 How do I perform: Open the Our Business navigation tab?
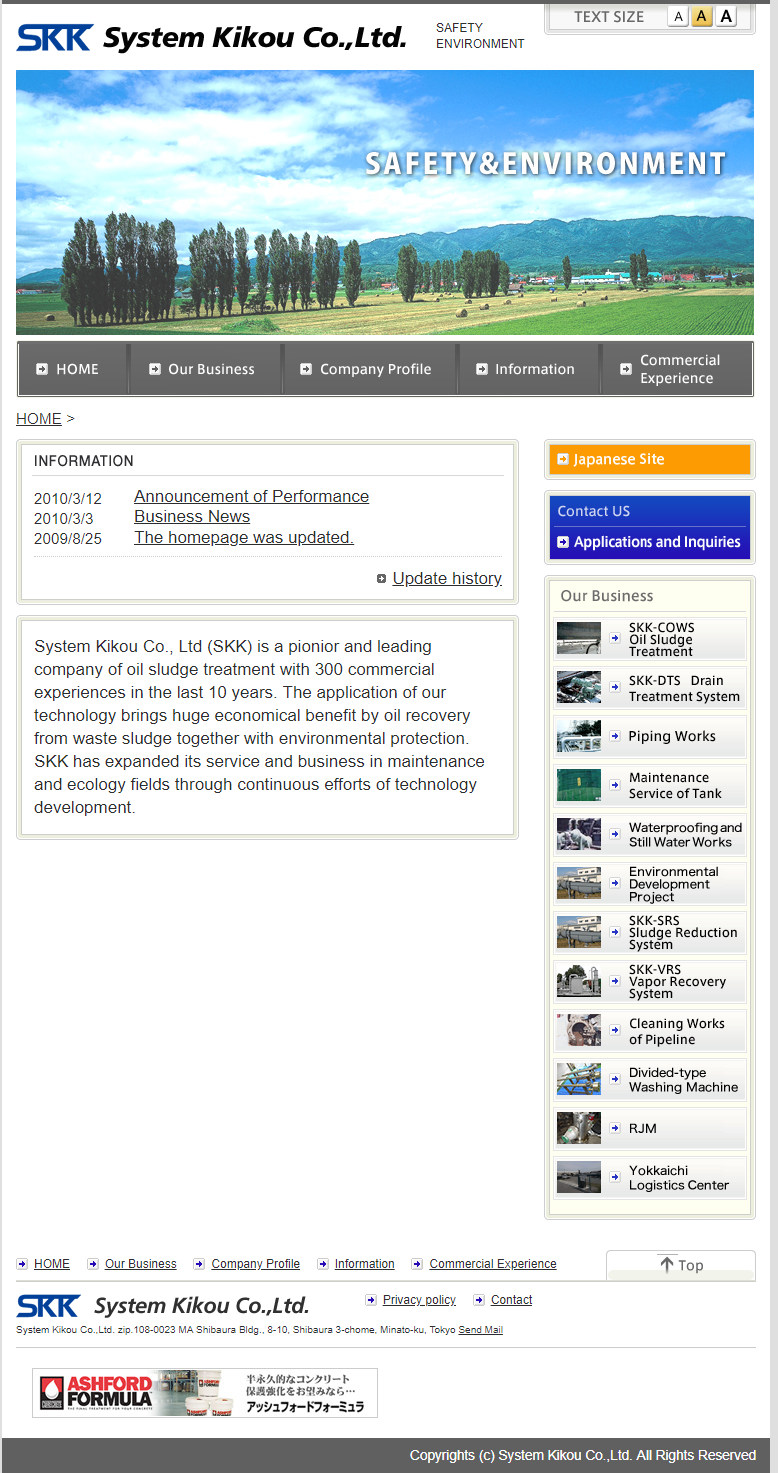(x=206, y=369)
